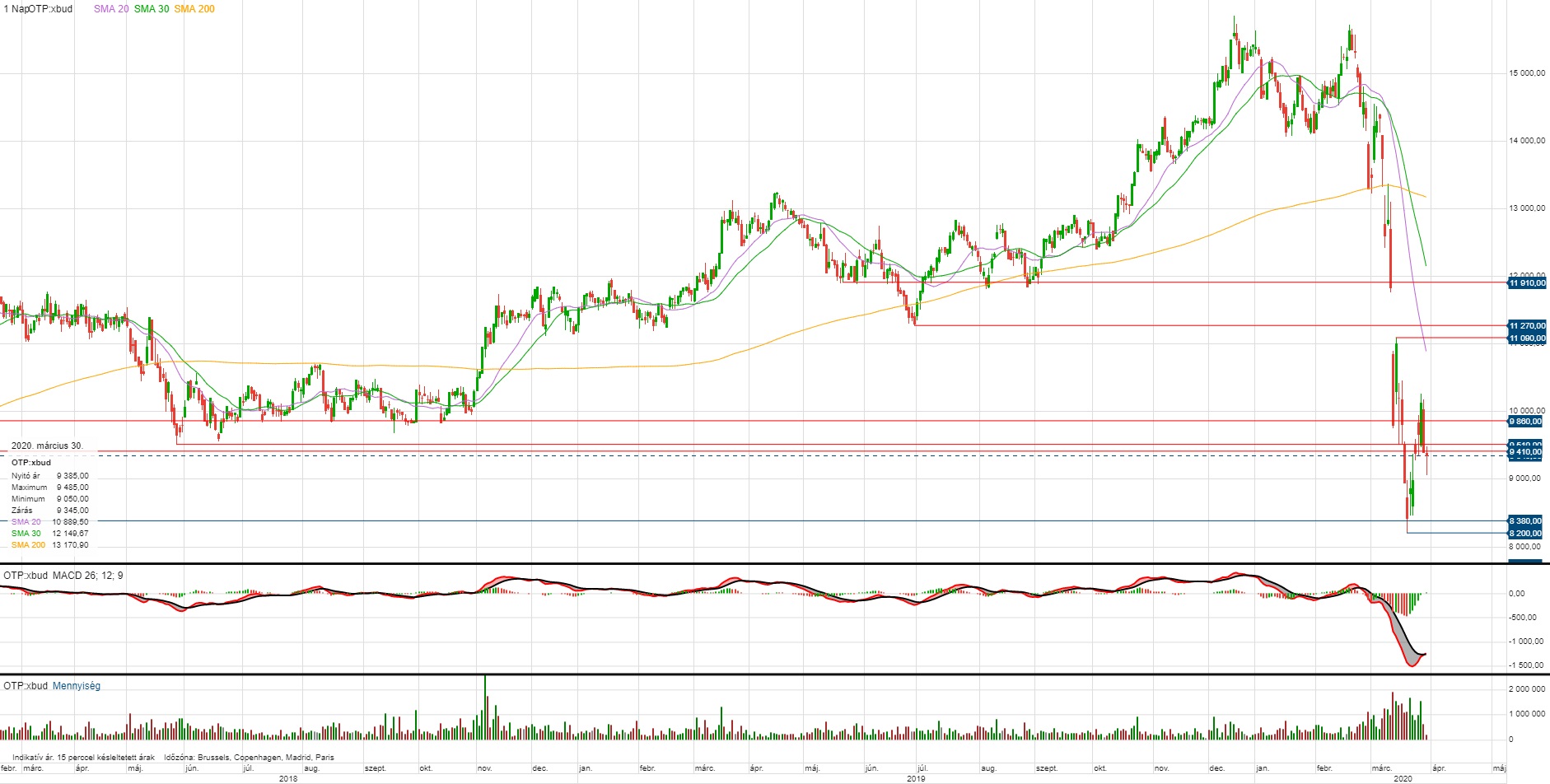The width and height of the screenshot is (1550, 784).
Task: Click the 2019 year label on time axis
Action: pos(916,778)
